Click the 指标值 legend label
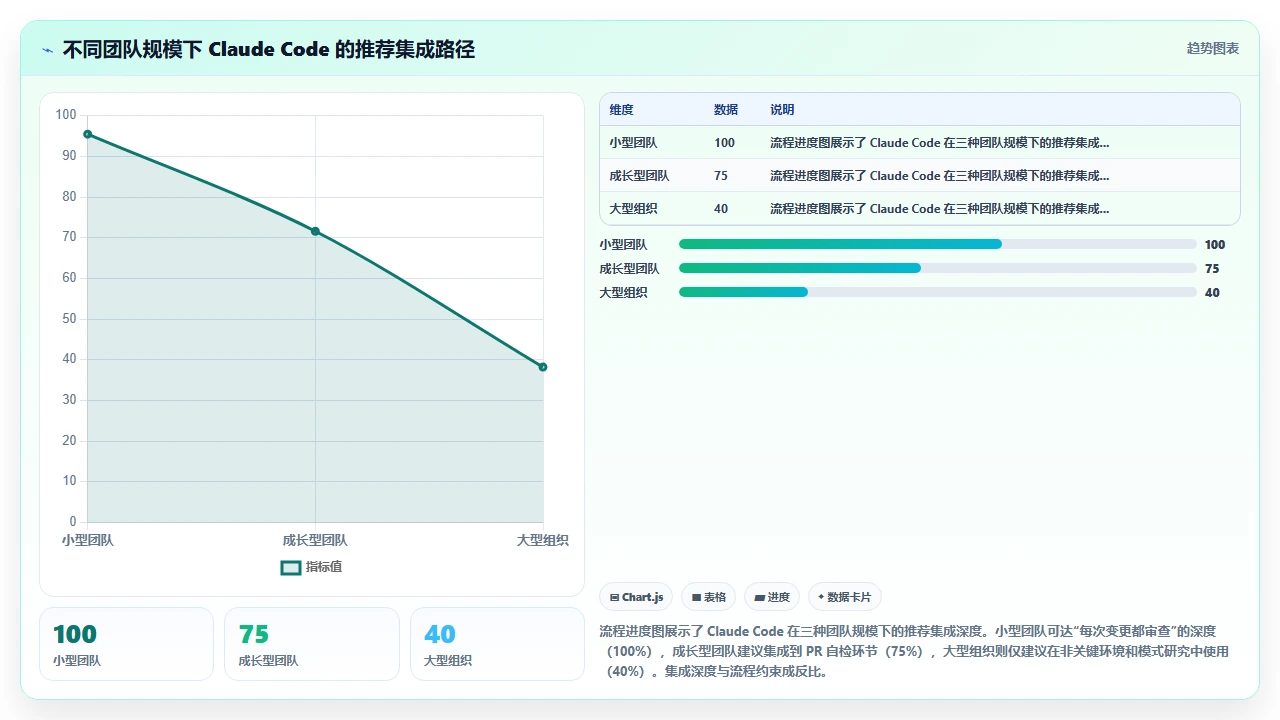1280x720 pixels. (324, 567)
